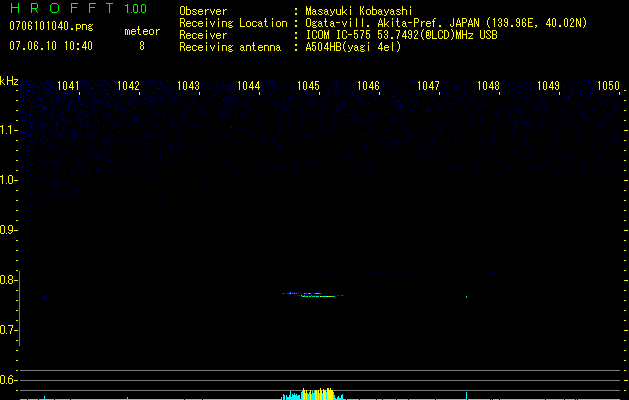Click the small echo dot after 1047
This screenshot has width=629, height=400.
[467, 297]
